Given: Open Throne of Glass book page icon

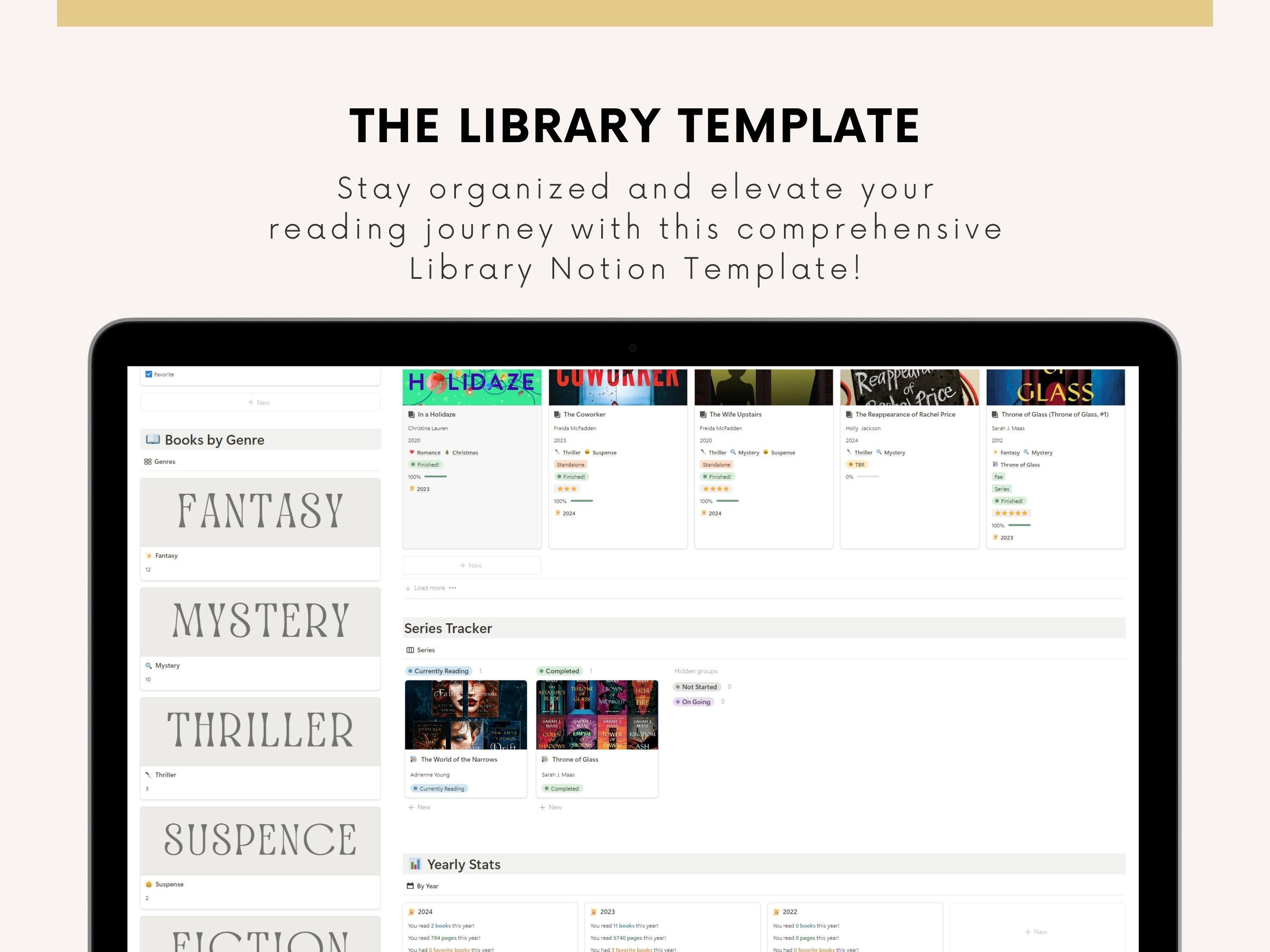Looking at the screenshot, I should pos(995,414).
